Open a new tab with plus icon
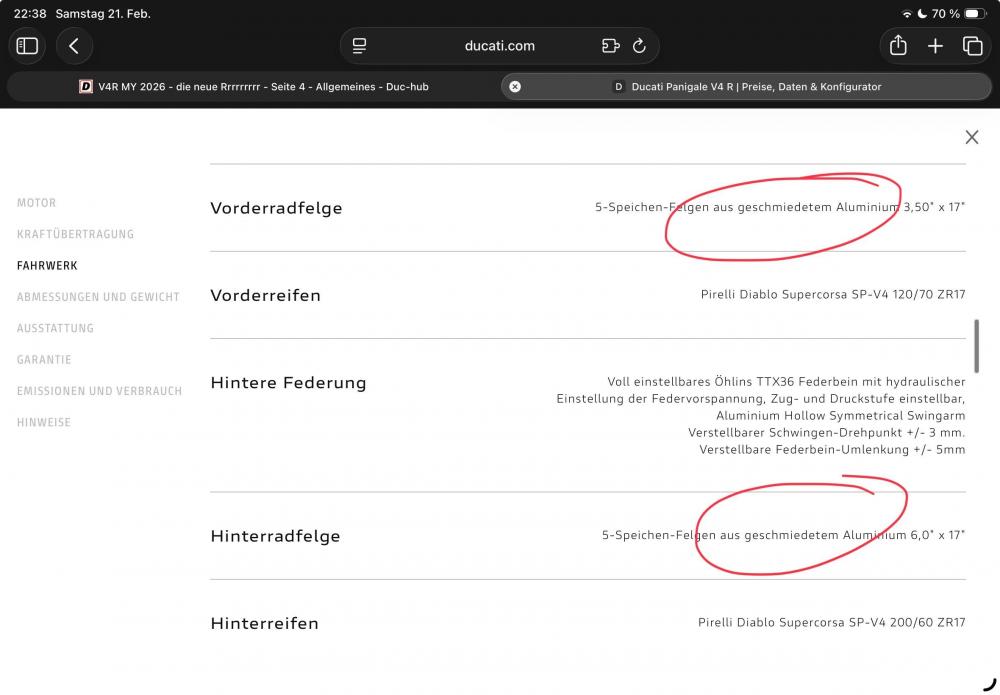Viewport: 1000px width, 695px height. pyautogui.click(x=935, y=46)
